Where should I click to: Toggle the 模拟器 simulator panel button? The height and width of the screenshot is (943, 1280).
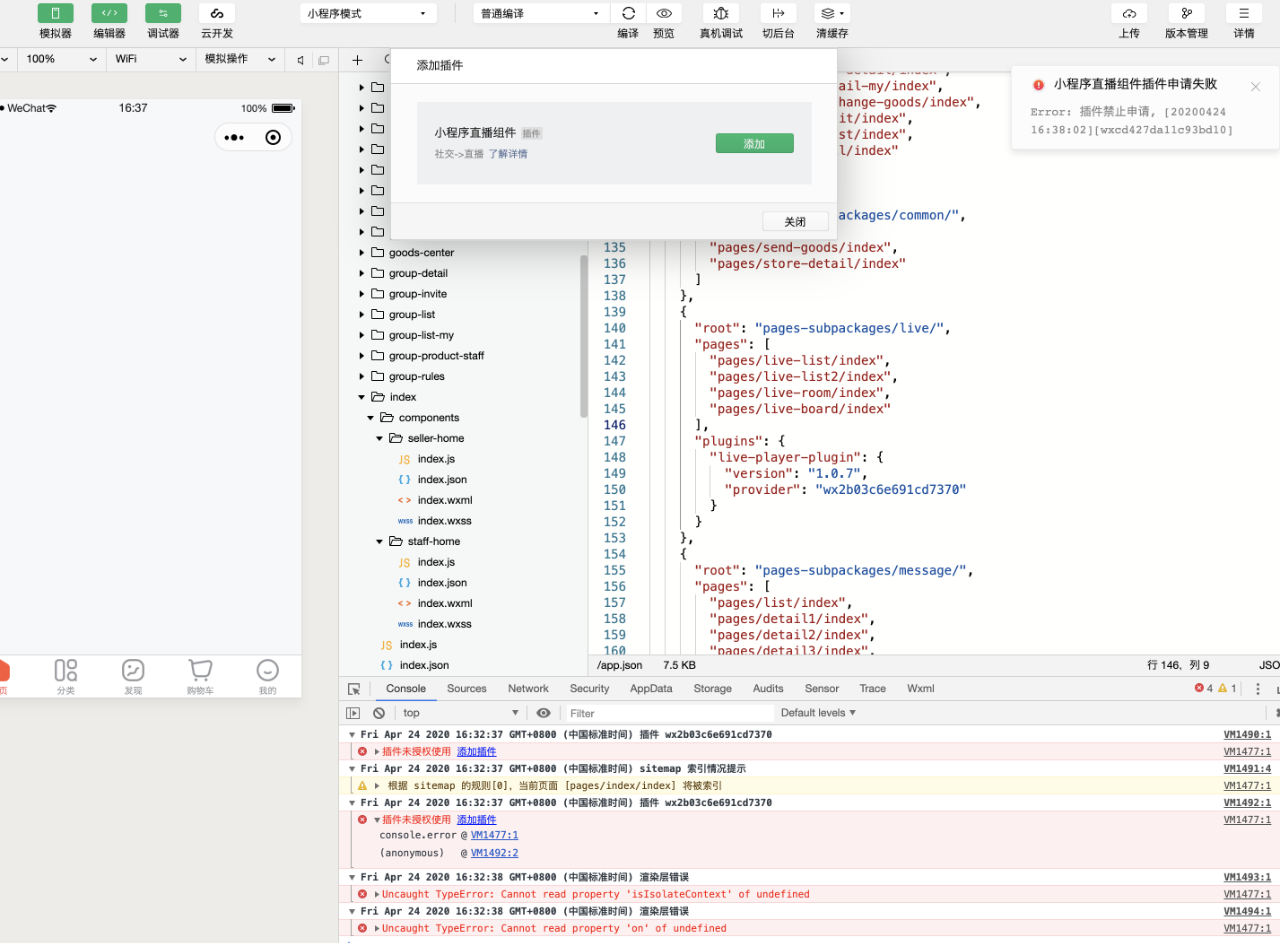(56, 13)
